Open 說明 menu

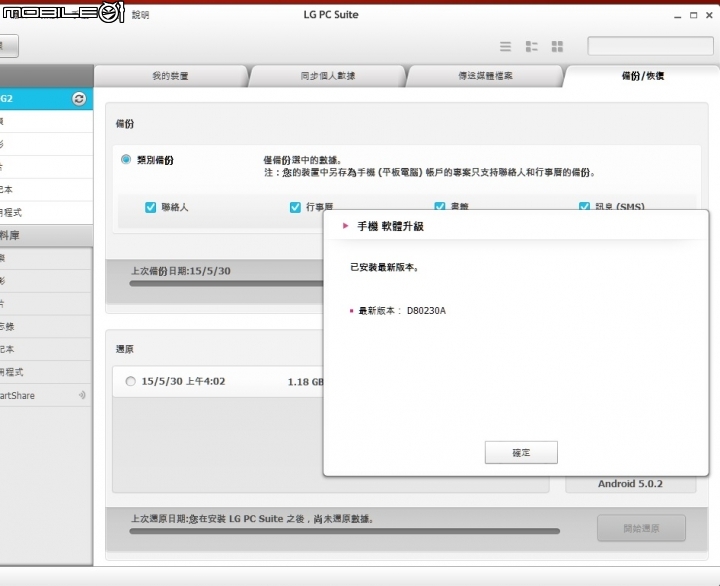pos(141,15)
